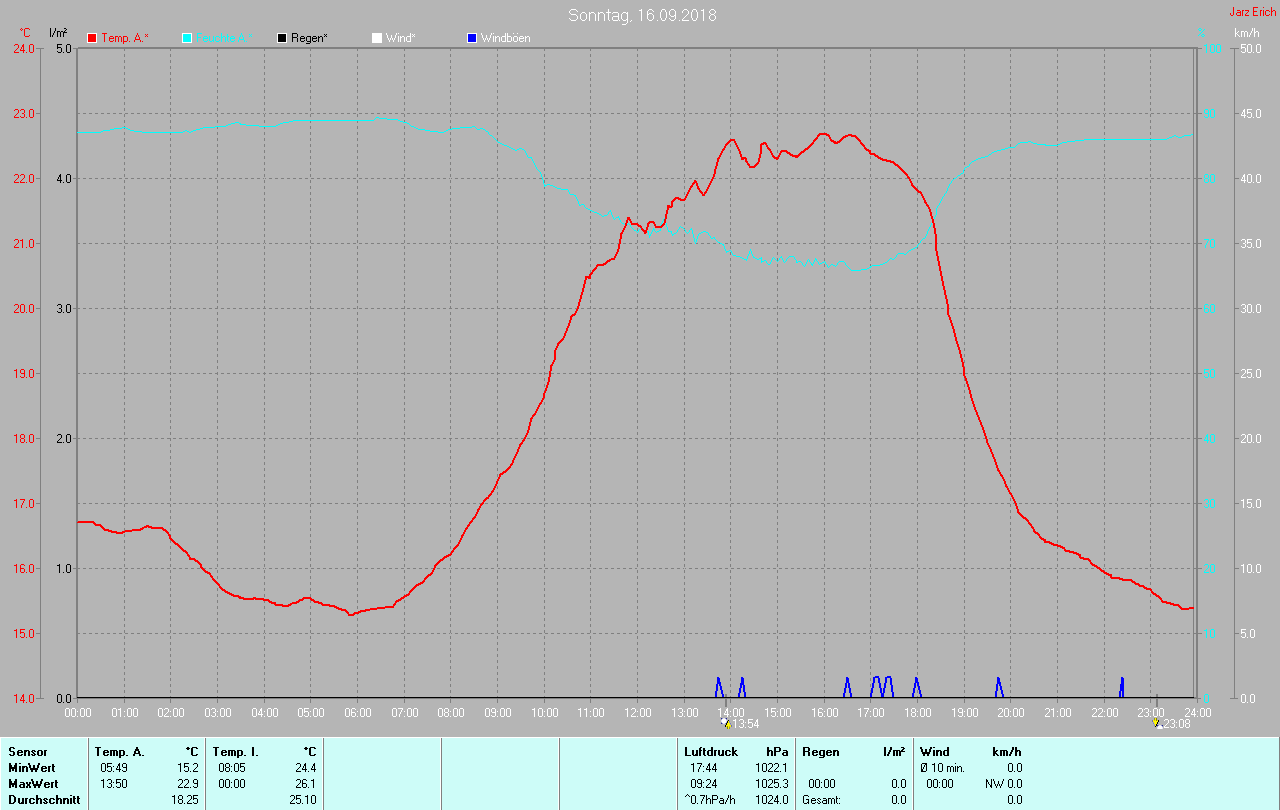Select the Temp. A. column header
The height and width of the screenshot is (810, 1280).
[x=119, y=751]
